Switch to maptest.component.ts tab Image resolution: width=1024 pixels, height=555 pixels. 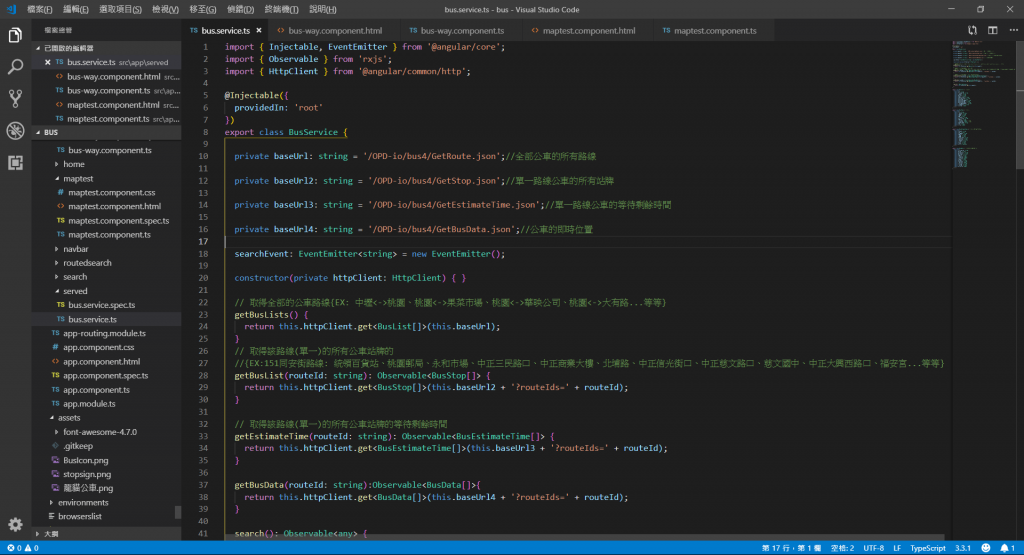(x=715, y=31)
